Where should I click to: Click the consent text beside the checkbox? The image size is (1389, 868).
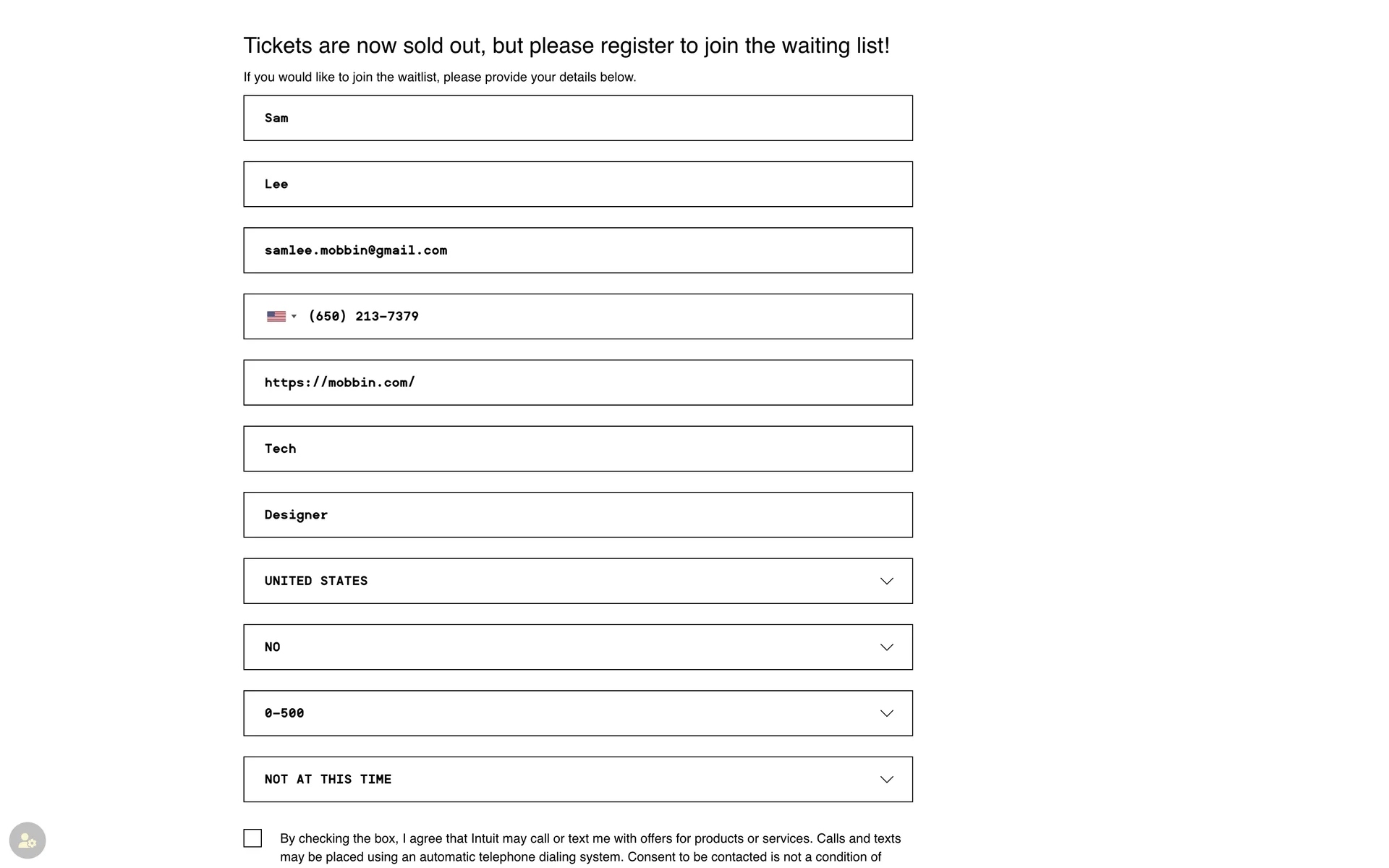point(590,848)
